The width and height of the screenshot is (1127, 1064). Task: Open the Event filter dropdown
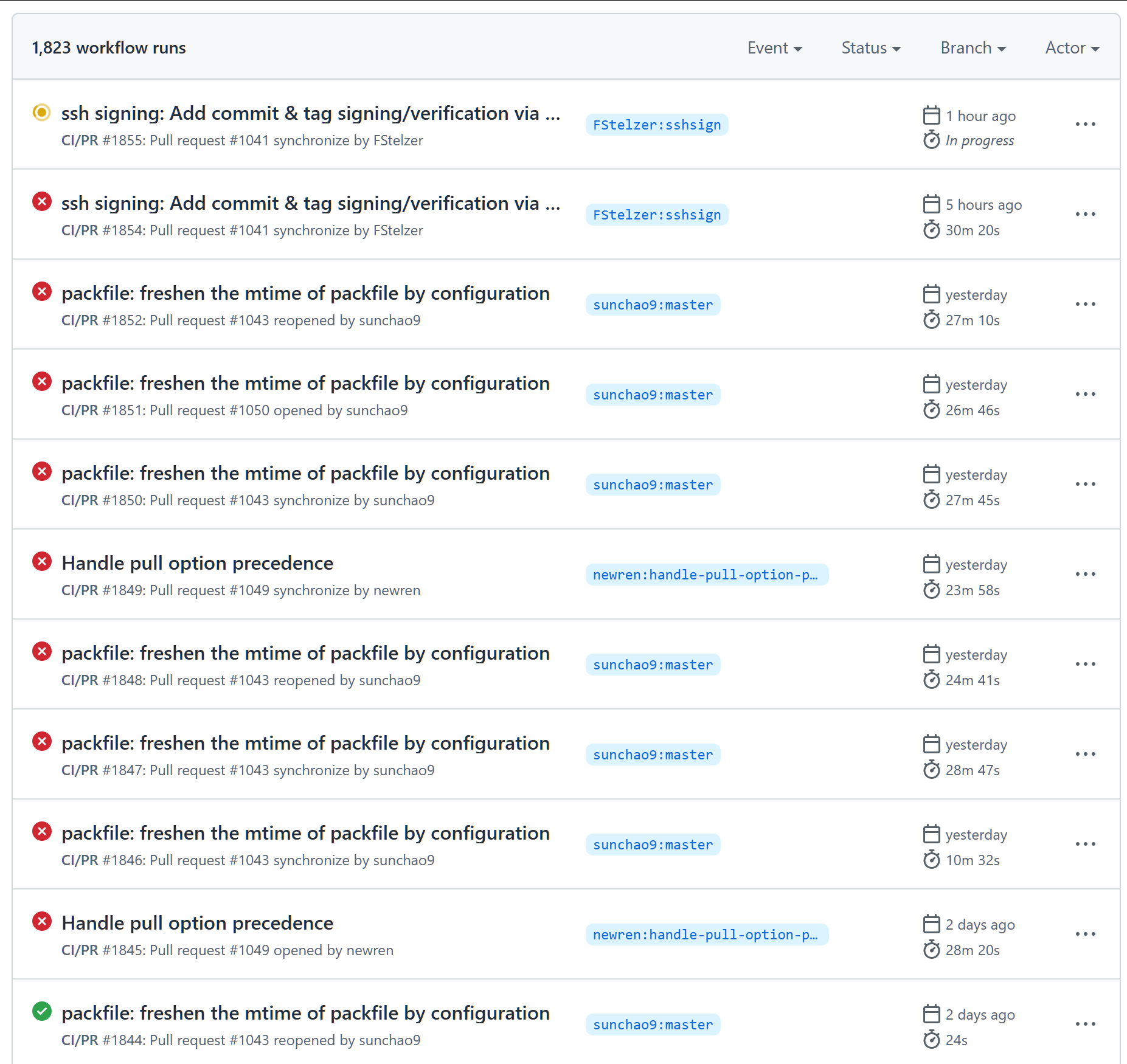[775, 48]
